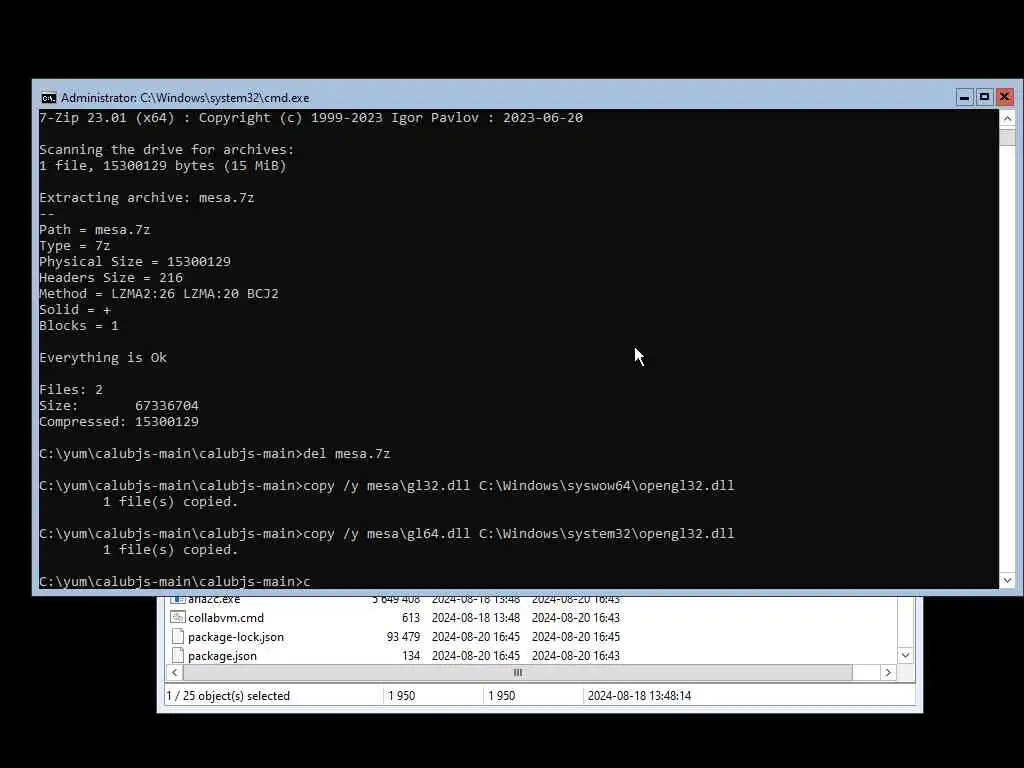
Task: Click the collabvm.cmd size value 613
Action: pyautogui.click(x=411, y=618)
